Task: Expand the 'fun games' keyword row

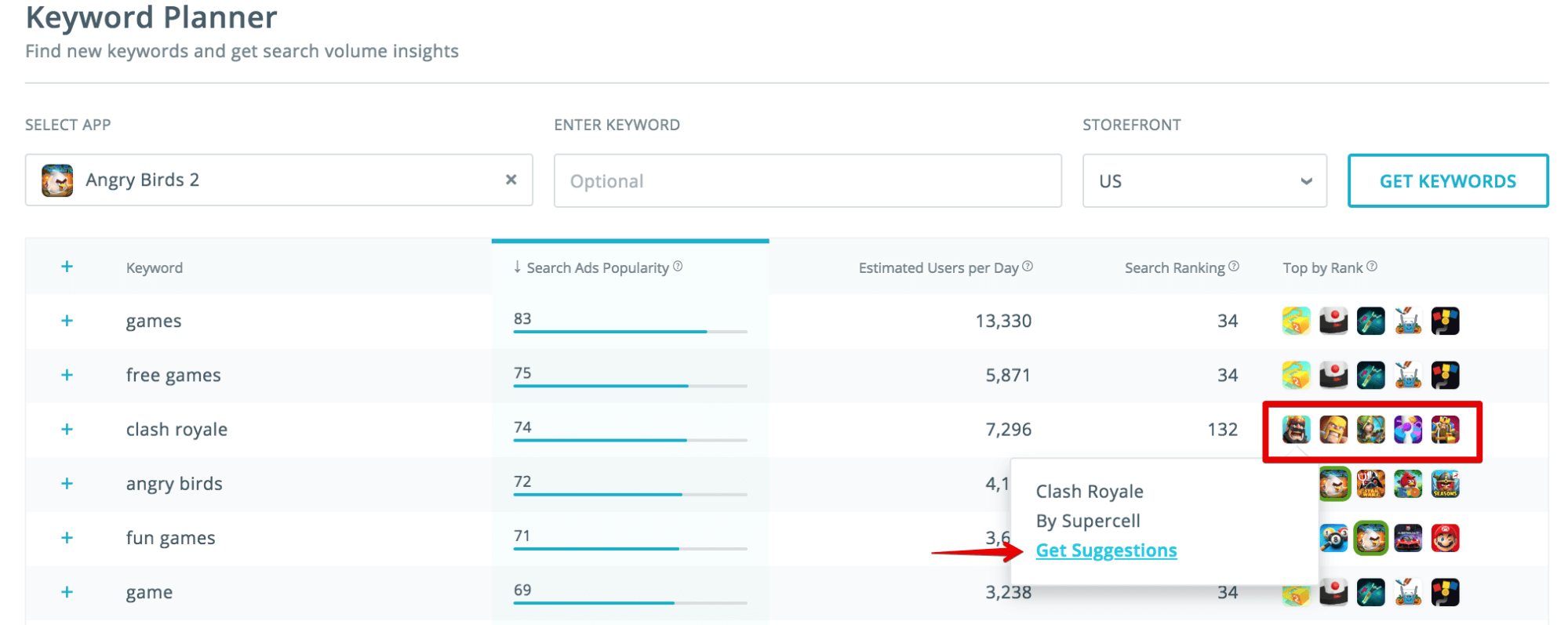Action: 67,537
